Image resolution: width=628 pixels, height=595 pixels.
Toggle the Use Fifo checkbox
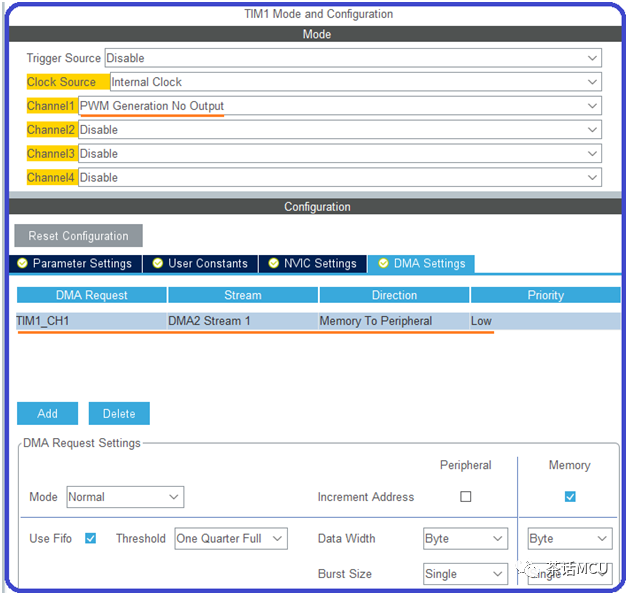91,538
